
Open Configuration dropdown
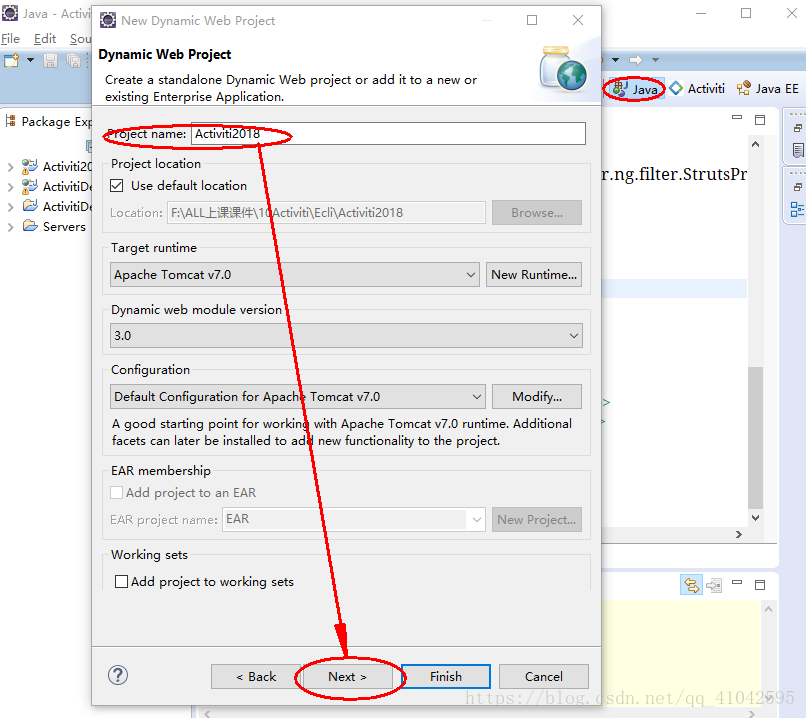pos(298,396)
